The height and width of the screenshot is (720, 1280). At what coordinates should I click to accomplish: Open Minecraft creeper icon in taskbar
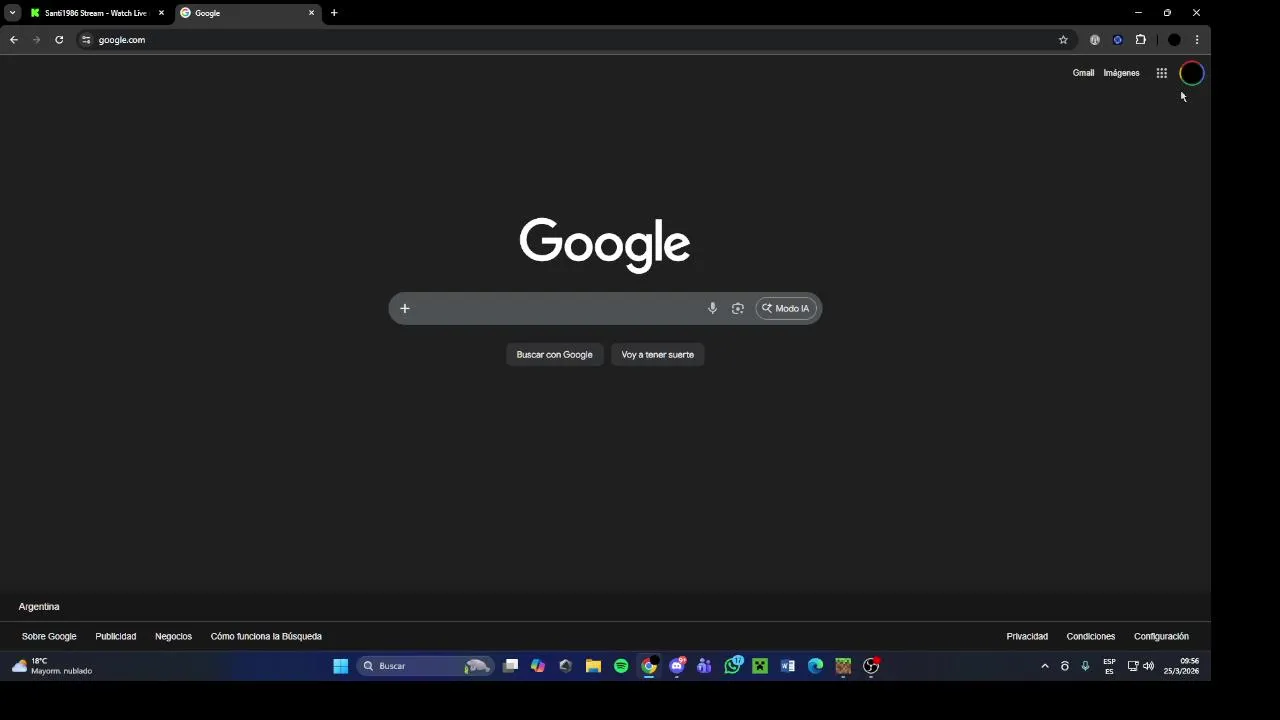coord(760,666)
